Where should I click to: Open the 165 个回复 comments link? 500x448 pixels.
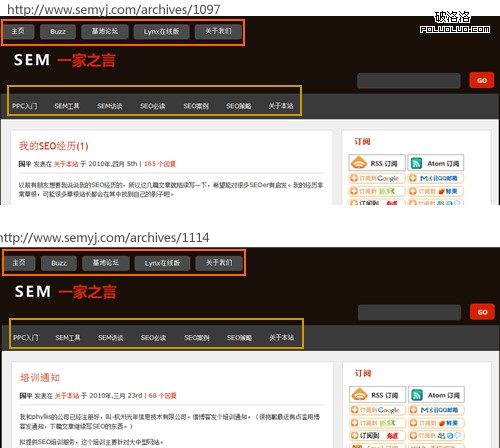coord(160,164)
